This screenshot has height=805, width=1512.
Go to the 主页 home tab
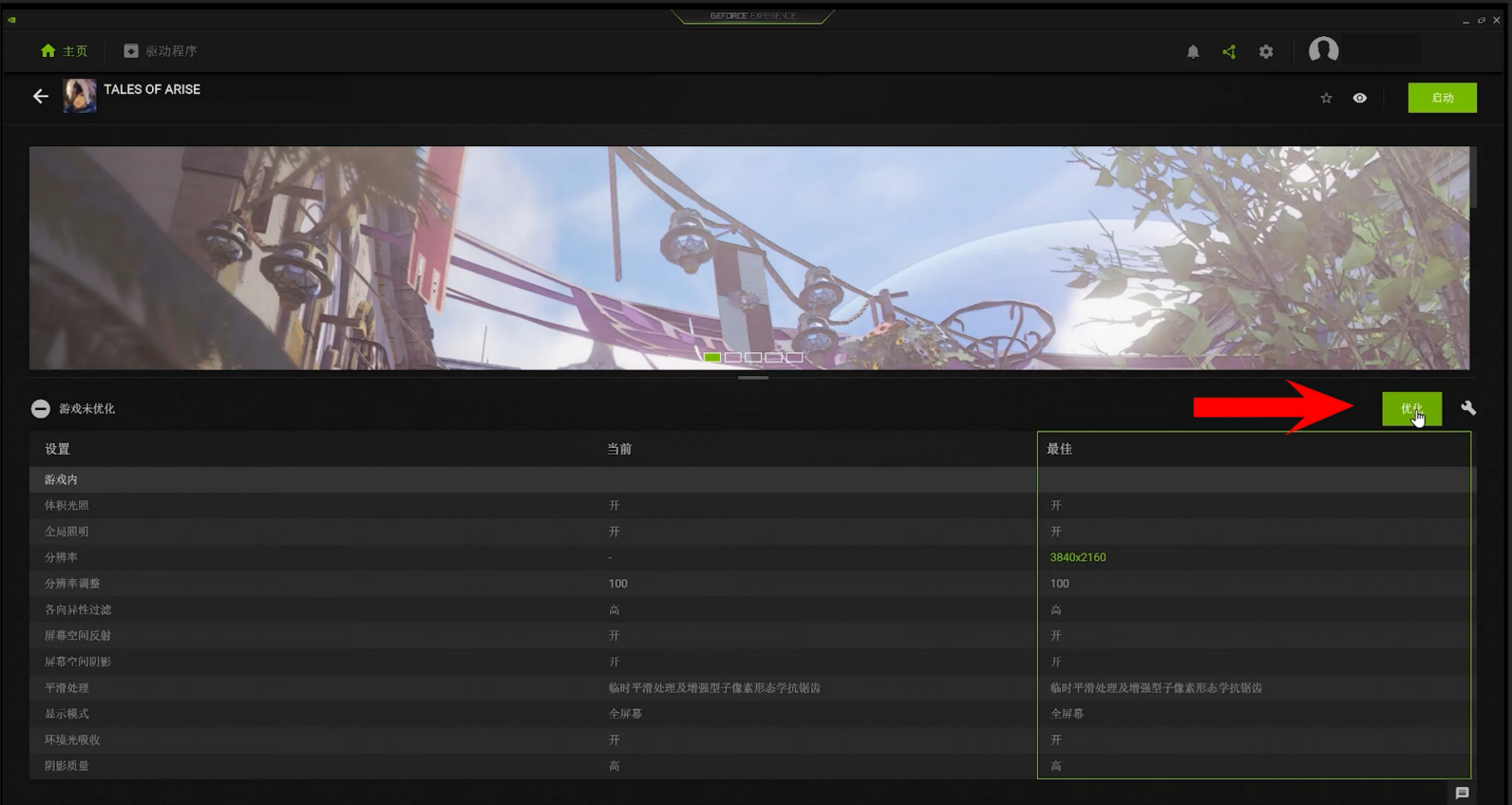point(65,51)
